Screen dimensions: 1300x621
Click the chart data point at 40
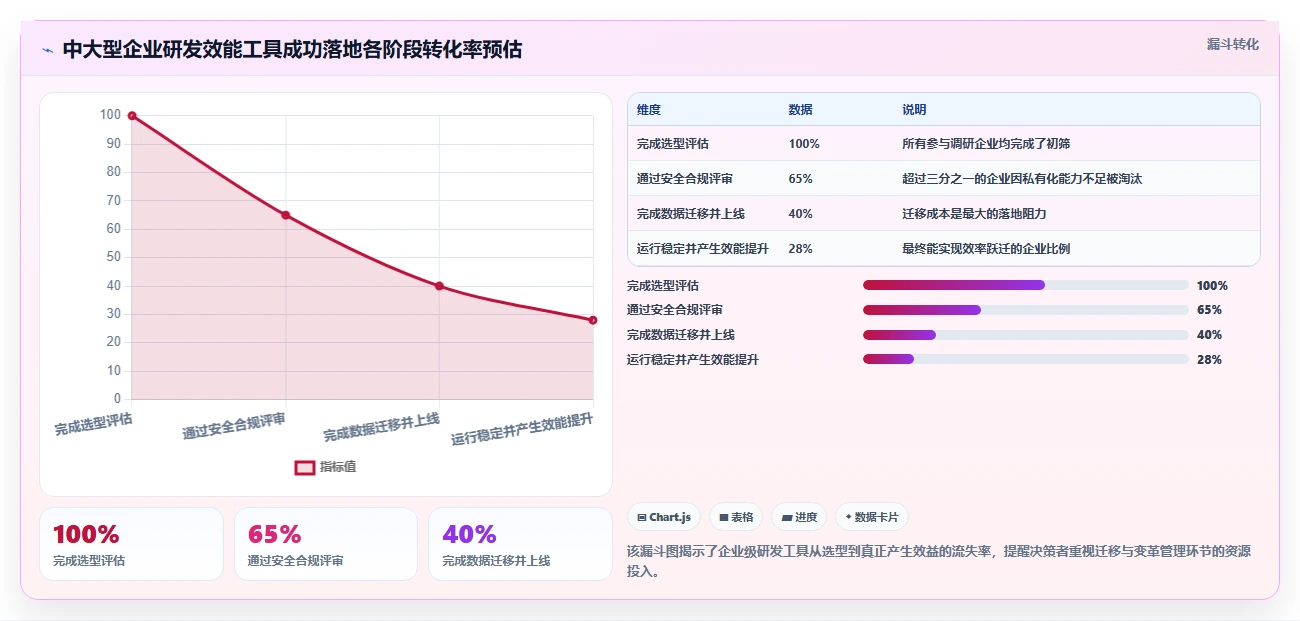click(x=439, y=286)
